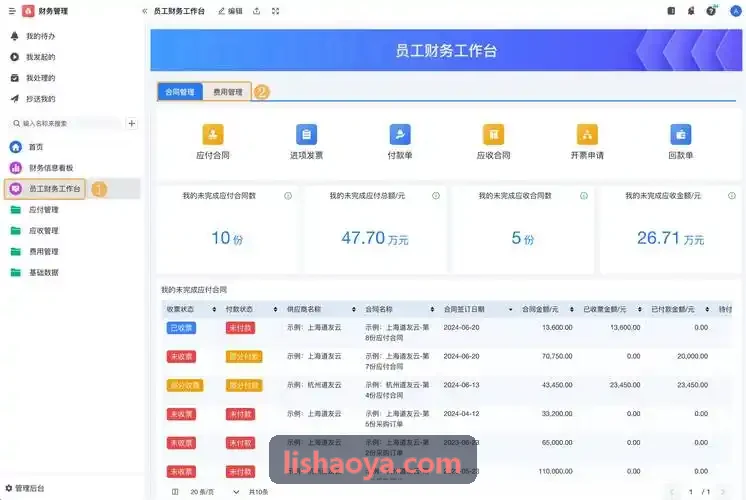Click info icon on 我的未完成应收合同数 card
The width and height of the screenshot is (746, 500).
584,196
